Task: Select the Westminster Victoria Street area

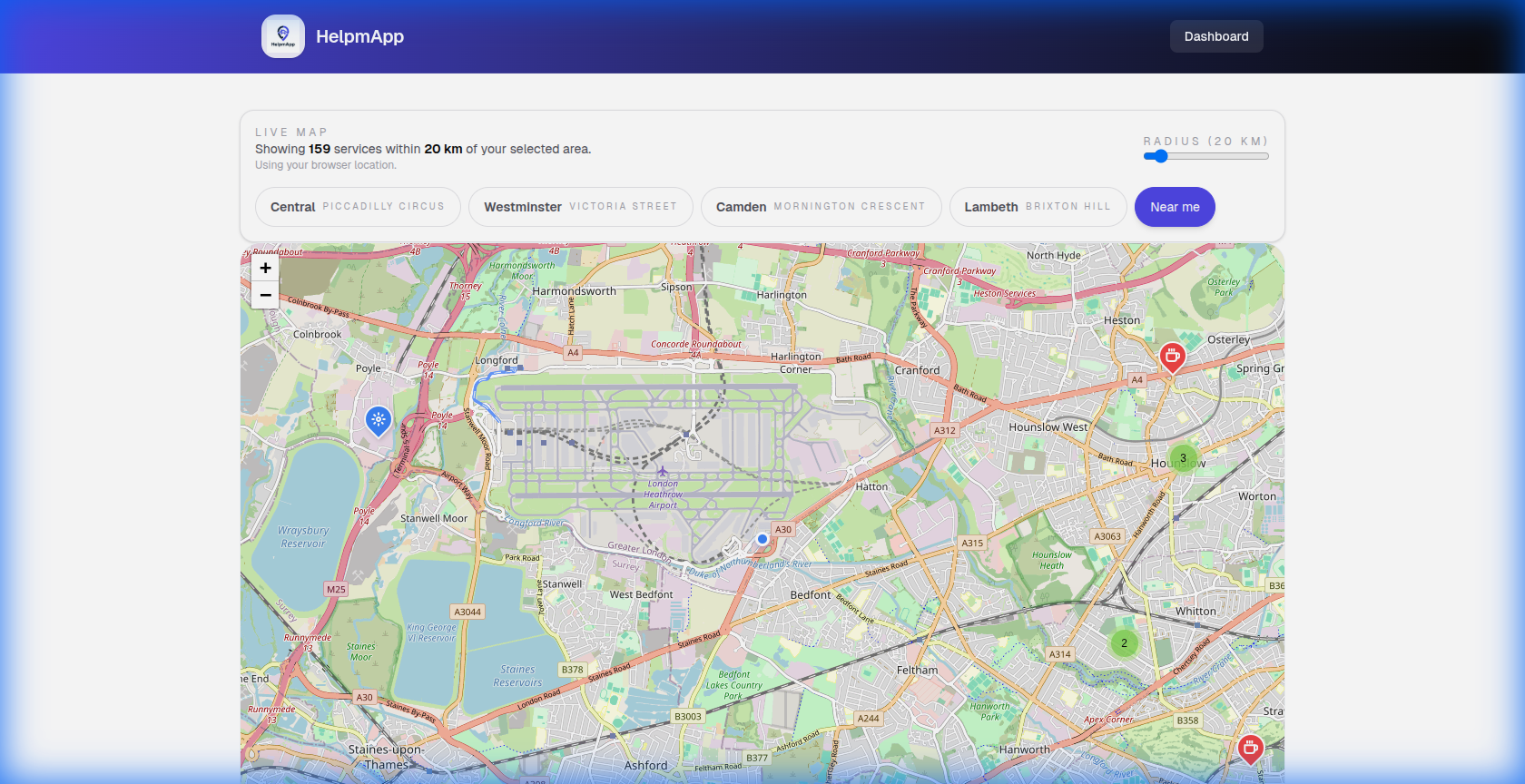Action: coord(581,207)
